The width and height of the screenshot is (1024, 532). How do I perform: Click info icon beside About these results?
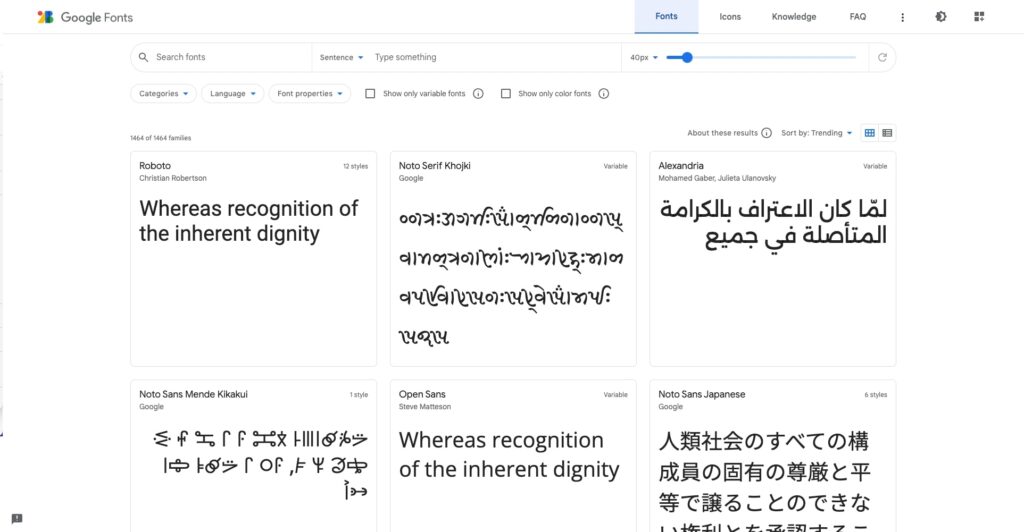(767, 133)
